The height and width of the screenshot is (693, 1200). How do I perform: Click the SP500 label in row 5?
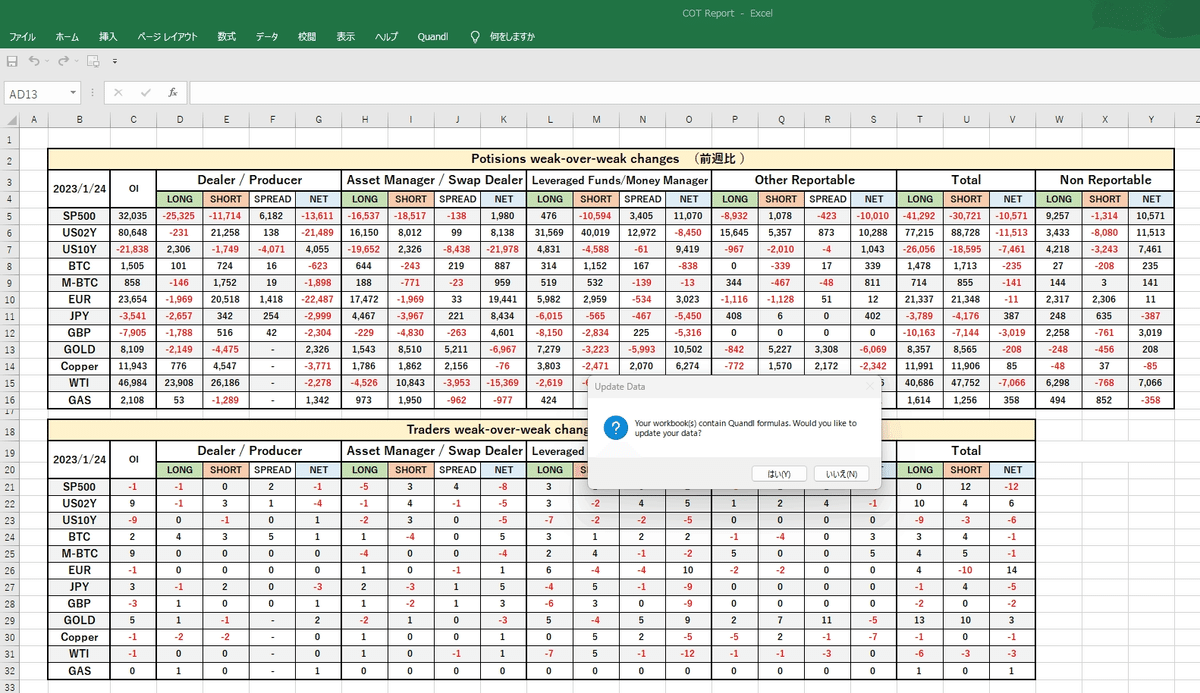click(79, 215)
